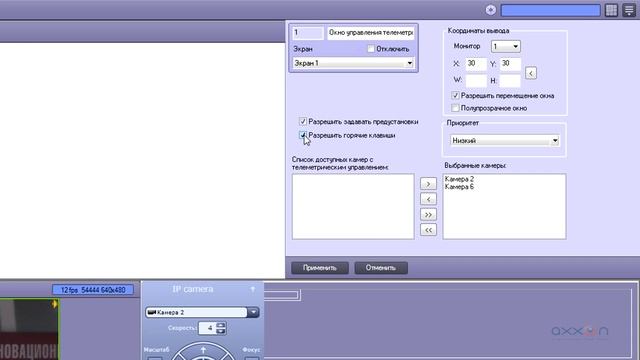Click the object number field '1'

pos(308,33)
